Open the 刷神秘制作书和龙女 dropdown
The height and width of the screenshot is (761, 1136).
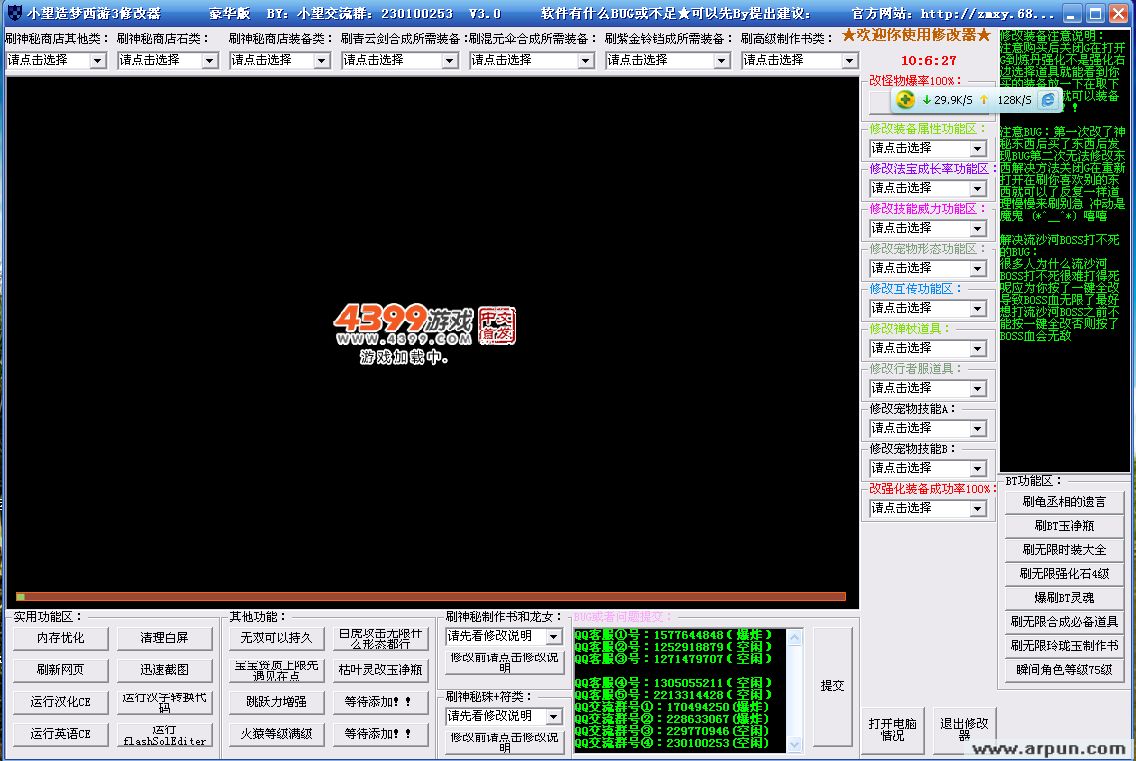[504, 636]
